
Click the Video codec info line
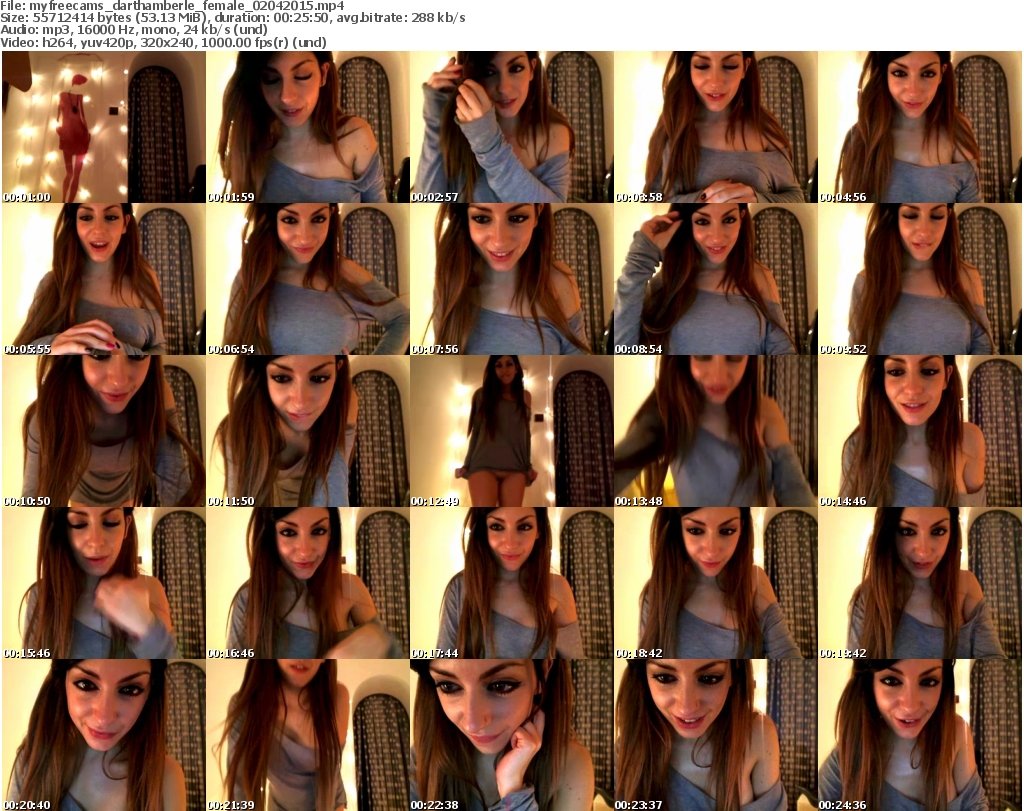(x=189, y=42)
